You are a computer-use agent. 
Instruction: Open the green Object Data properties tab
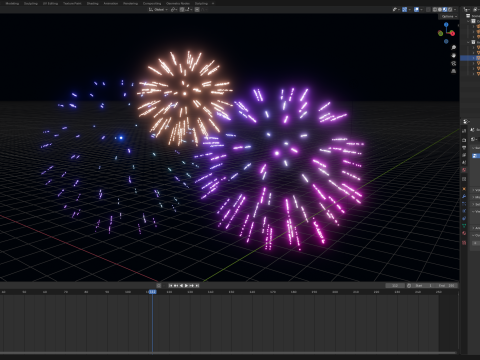click(464, 225)
